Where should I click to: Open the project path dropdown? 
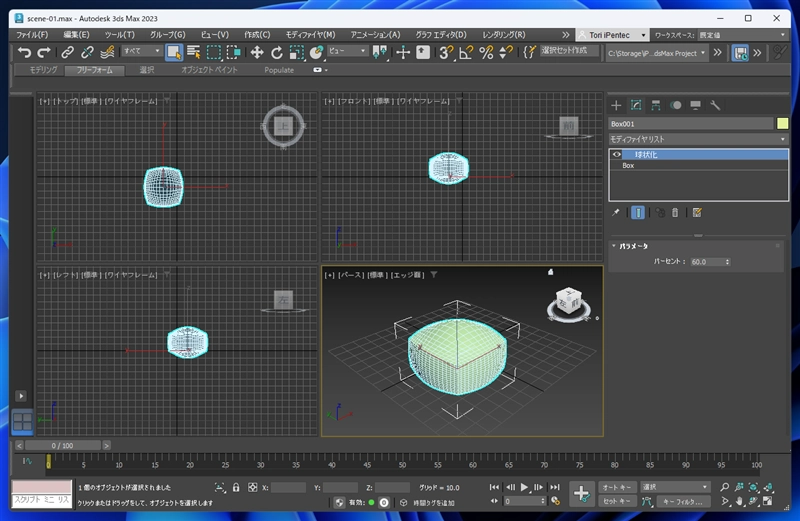tap(657, 53)
